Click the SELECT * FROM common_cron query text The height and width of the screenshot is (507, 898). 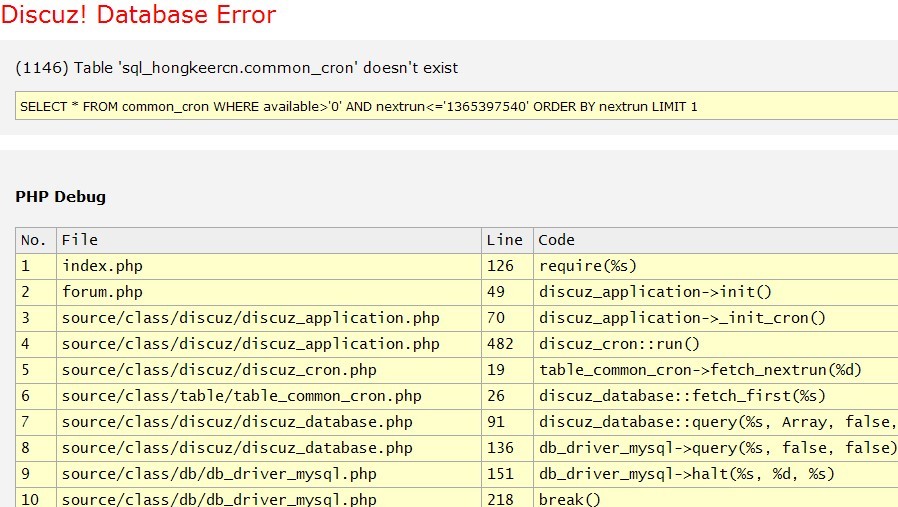(x=359, y=107)
